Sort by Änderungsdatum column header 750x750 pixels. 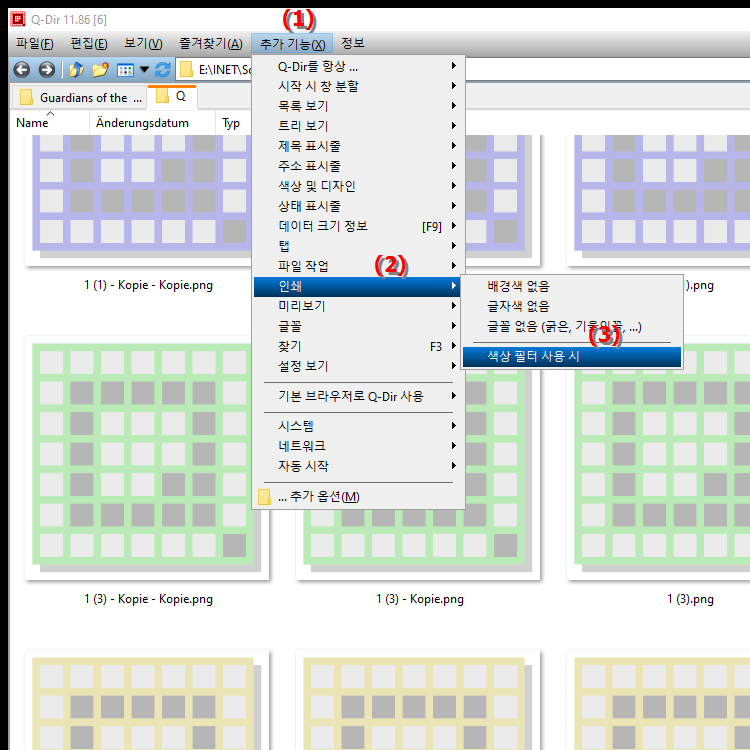coord(152,123)
